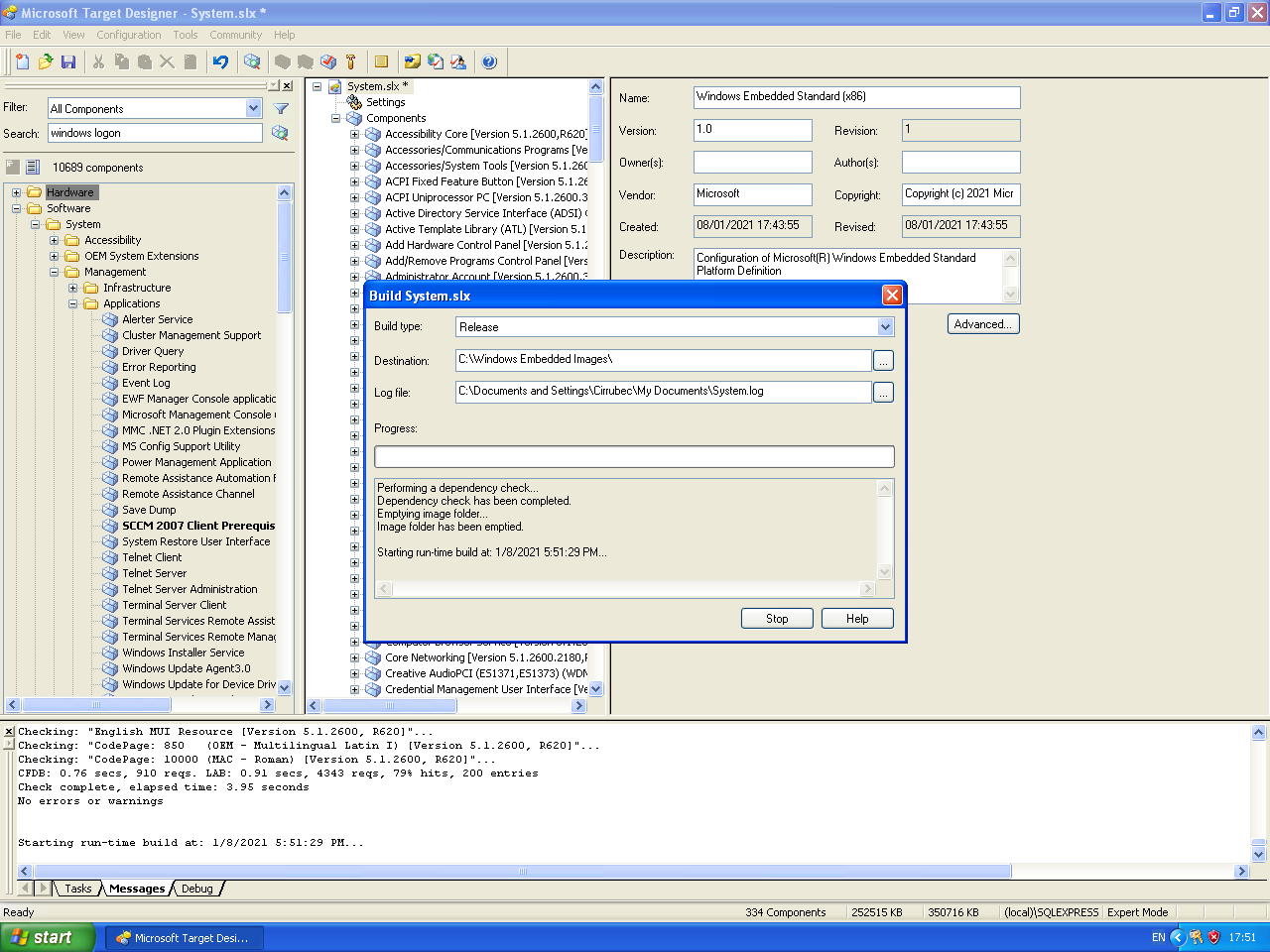Viewport: 1270px width, 952px height.
Task: Click the Windows start button
Action: [x=47, y=937]
